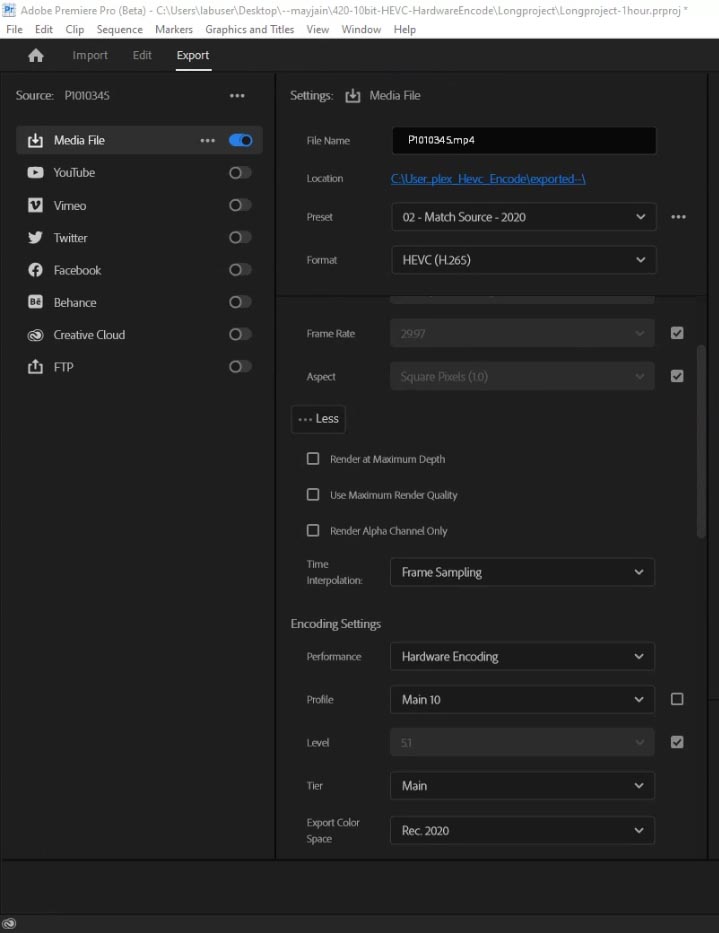Open the Source options ellipsis menu

point(237,96)
